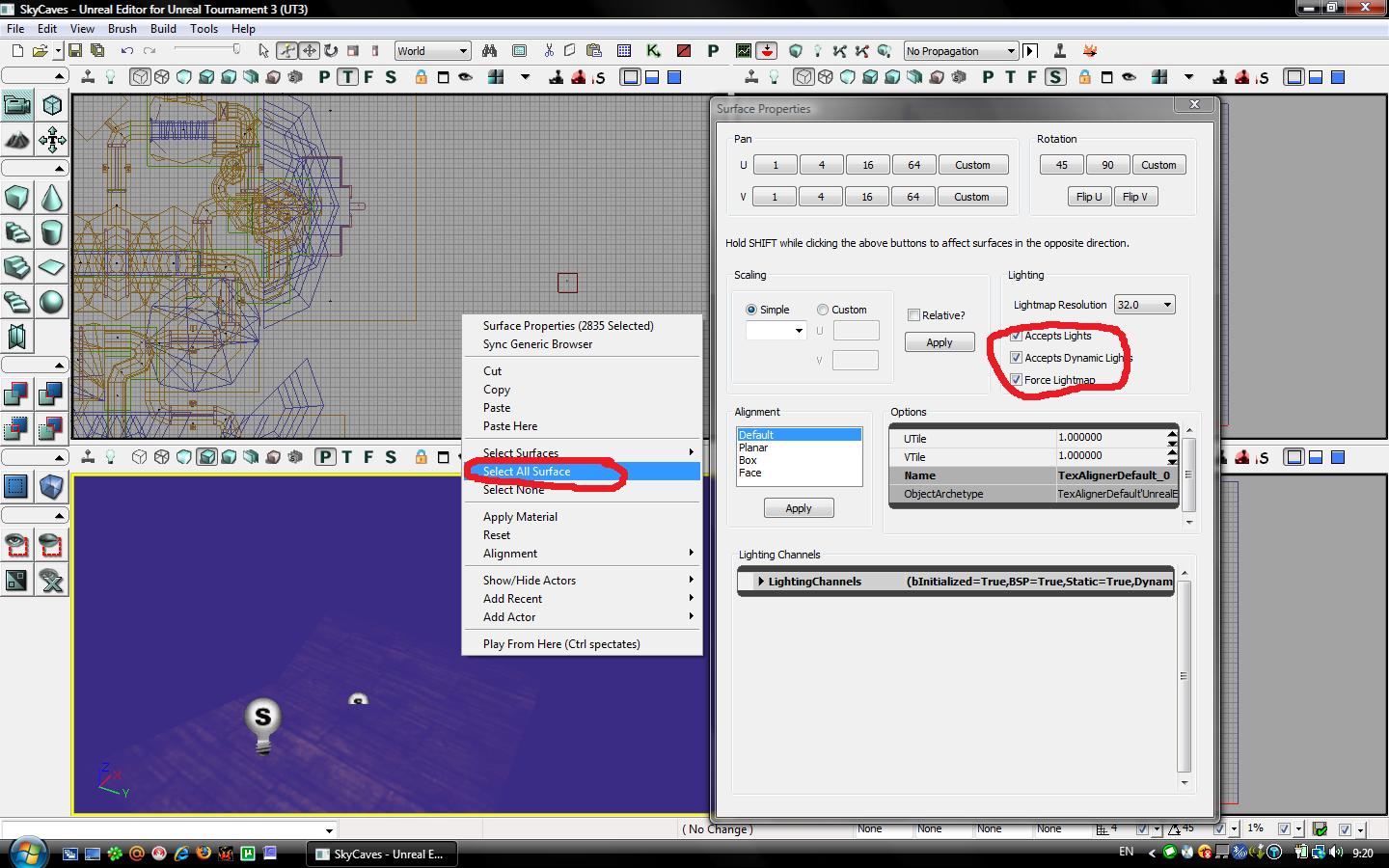Select the Camera mode tool
The image size is (1389, 868).
17,105
